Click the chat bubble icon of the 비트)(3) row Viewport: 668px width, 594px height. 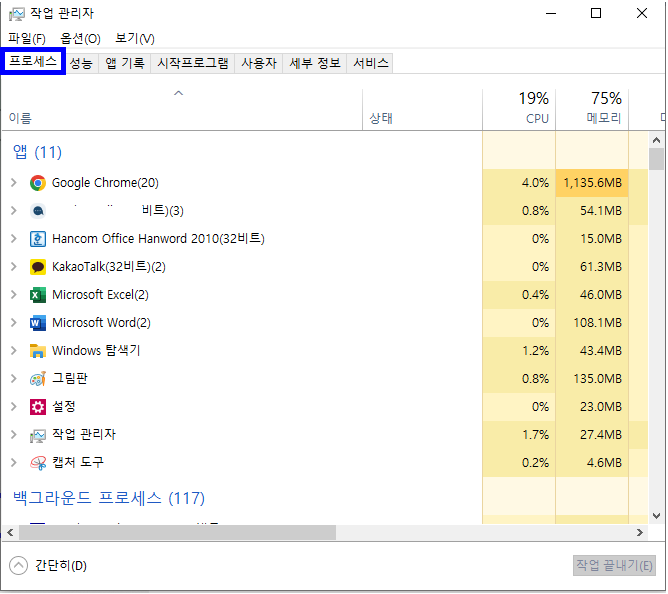point(37,211)
